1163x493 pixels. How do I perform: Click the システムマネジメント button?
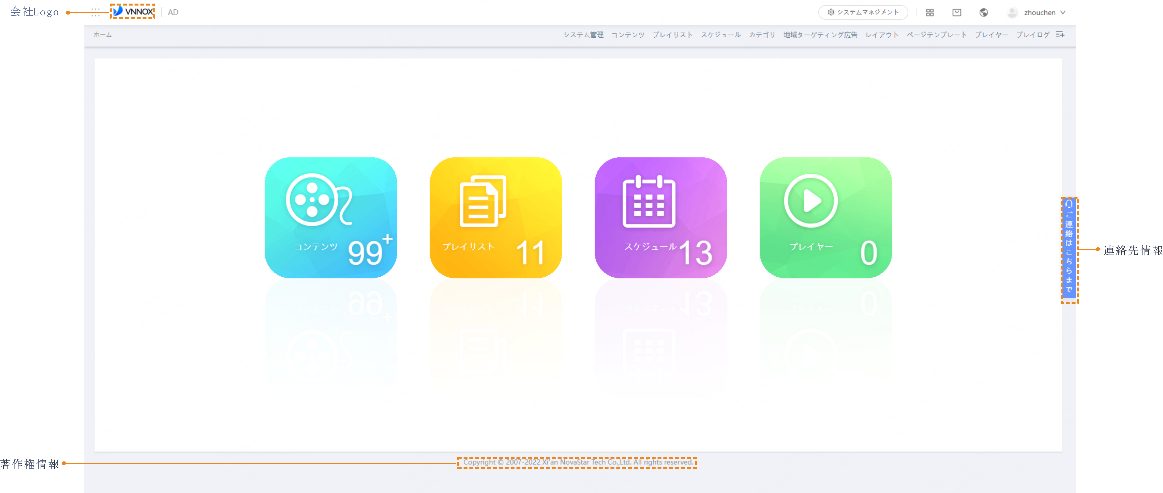pos(863,13)
